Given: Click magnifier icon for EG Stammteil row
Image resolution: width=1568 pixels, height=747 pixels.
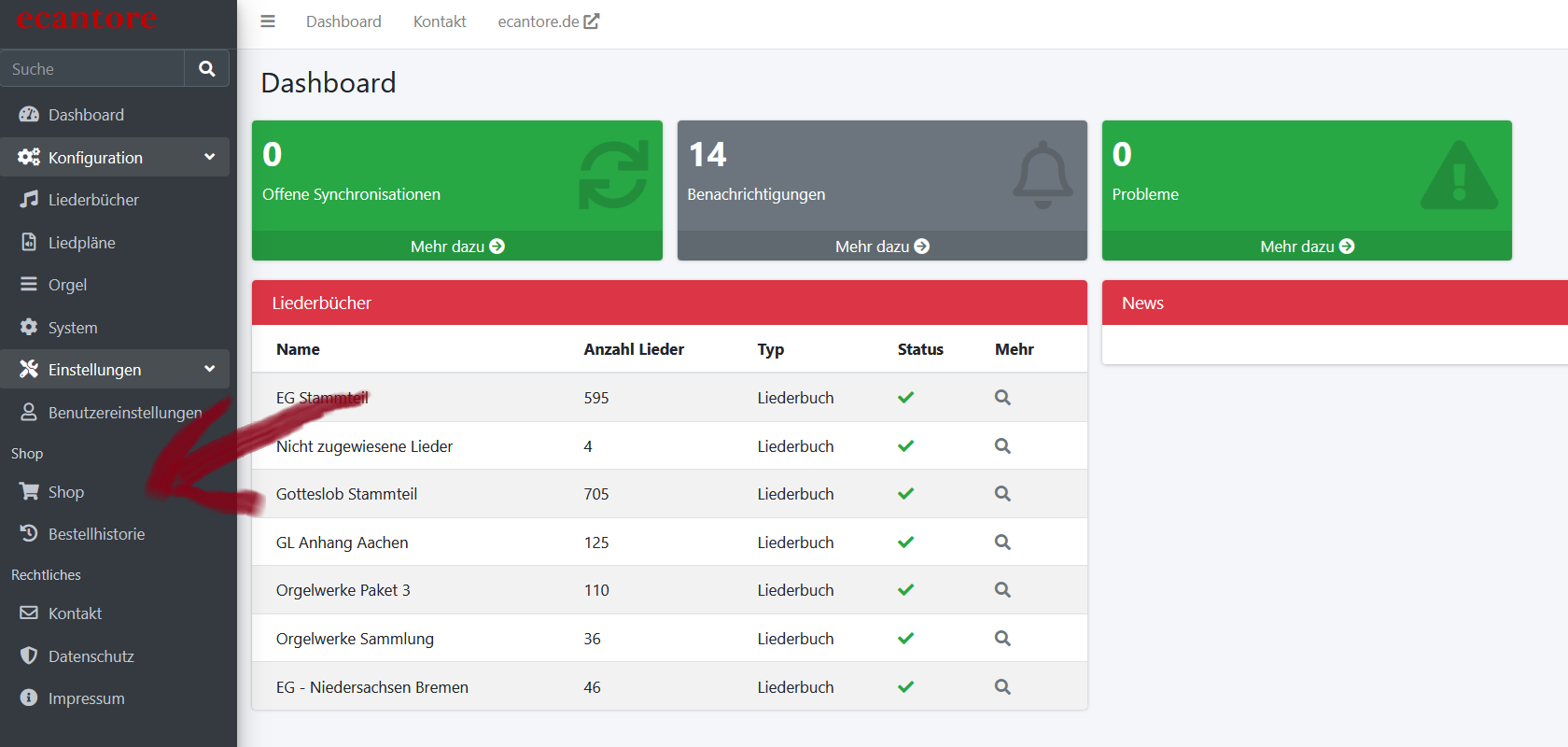Looking at the screenshot, I should pyautogui.click(x=1002, y=397).
